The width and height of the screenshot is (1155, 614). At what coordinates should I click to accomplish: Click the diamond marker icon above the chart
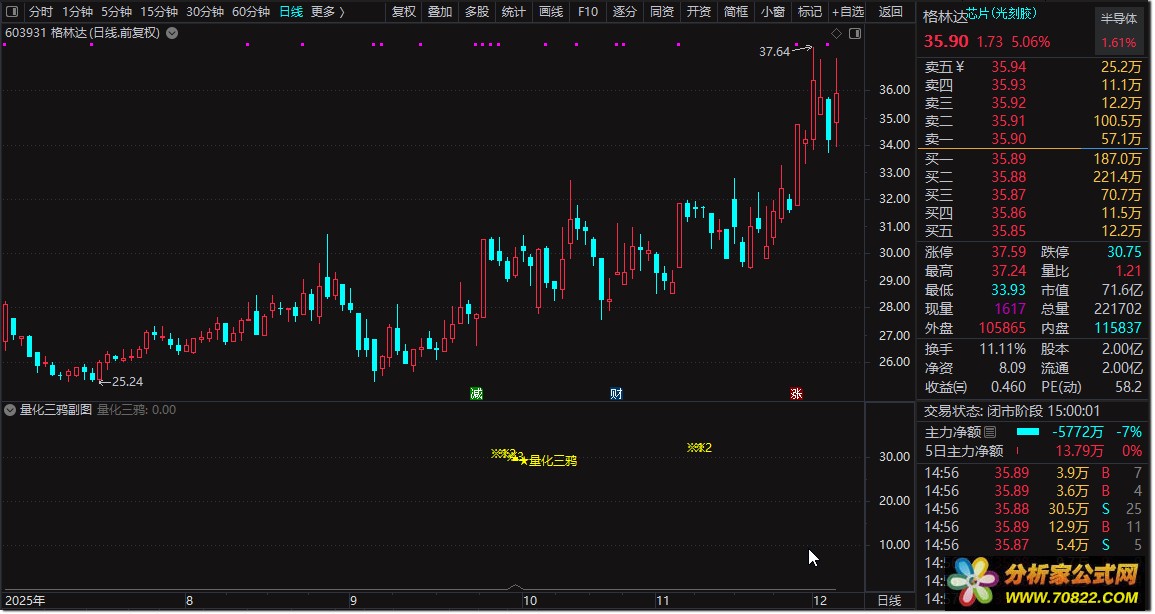pos(836,33)
